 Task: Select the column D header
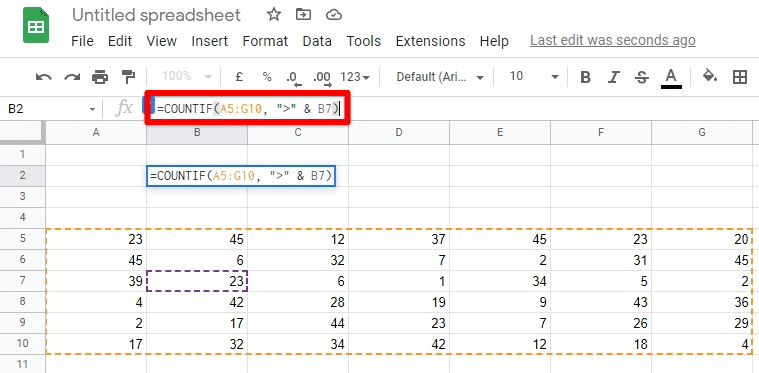[x=399, y=132]
